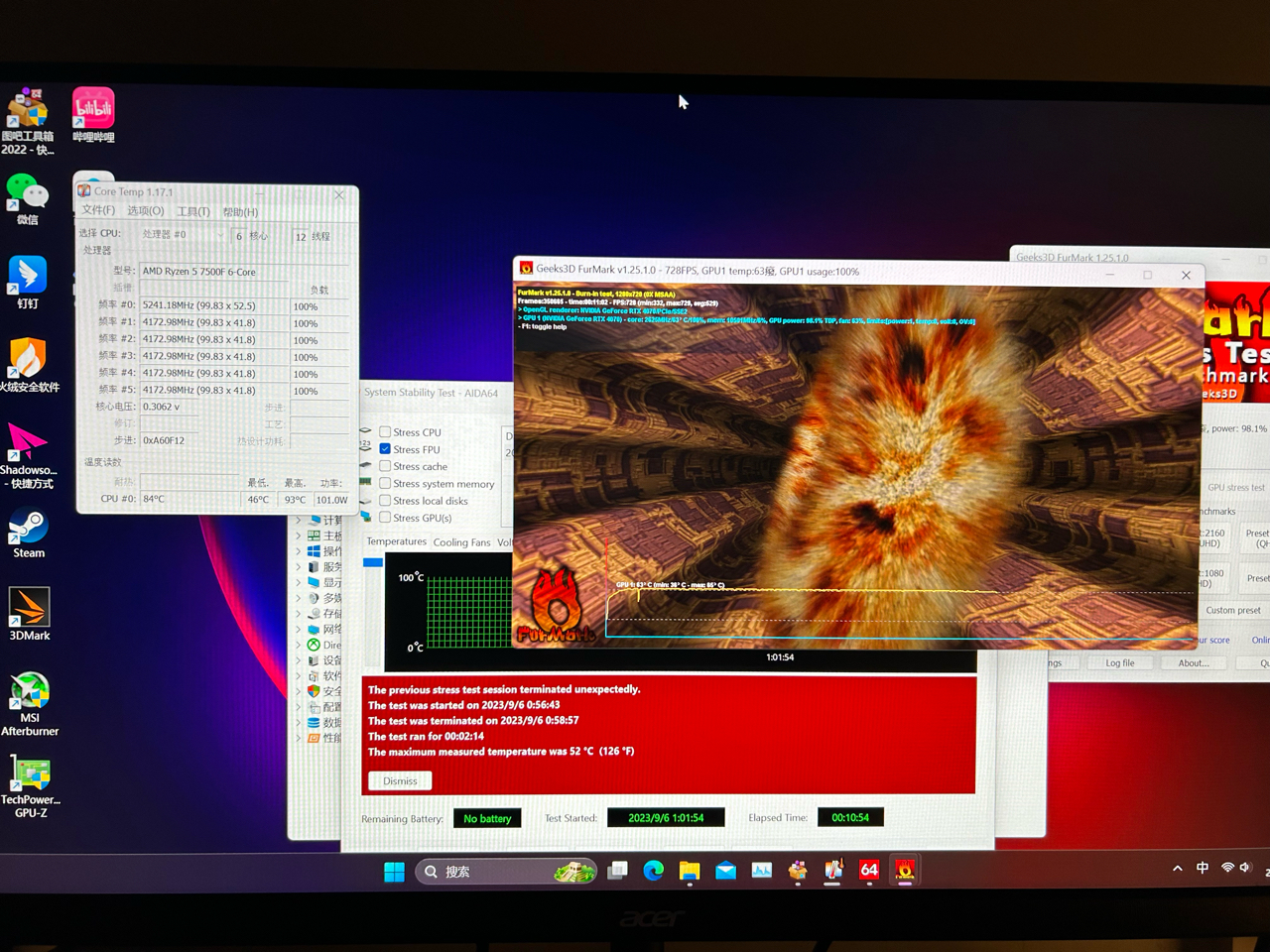1270x952 pixels.
Task: Open the 处理器 #0 CPU selection dropdown
Action: click(183, 235)
